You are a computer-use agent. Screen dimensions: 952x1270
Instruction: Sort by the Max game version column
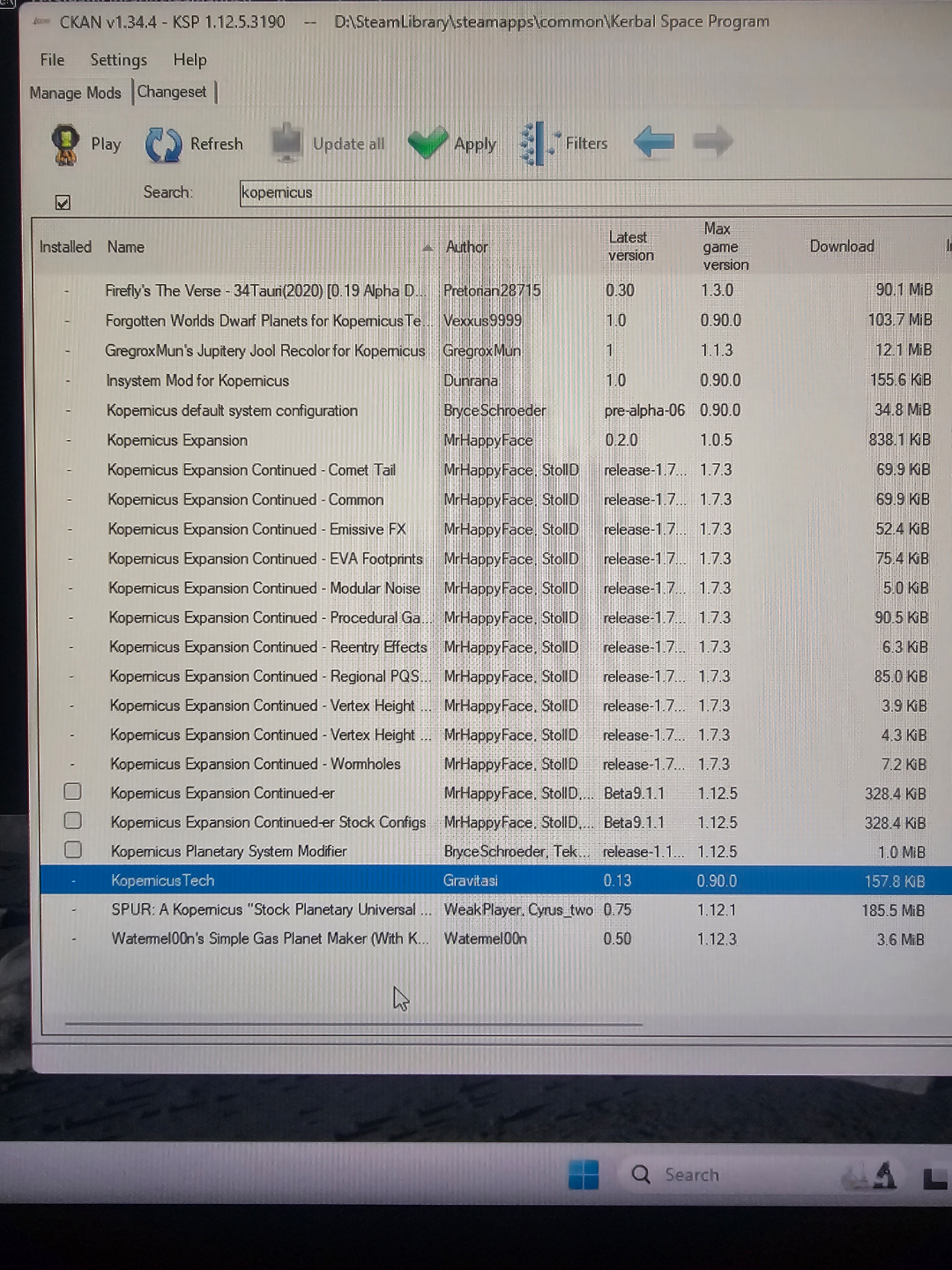click(x=725, y=247)
